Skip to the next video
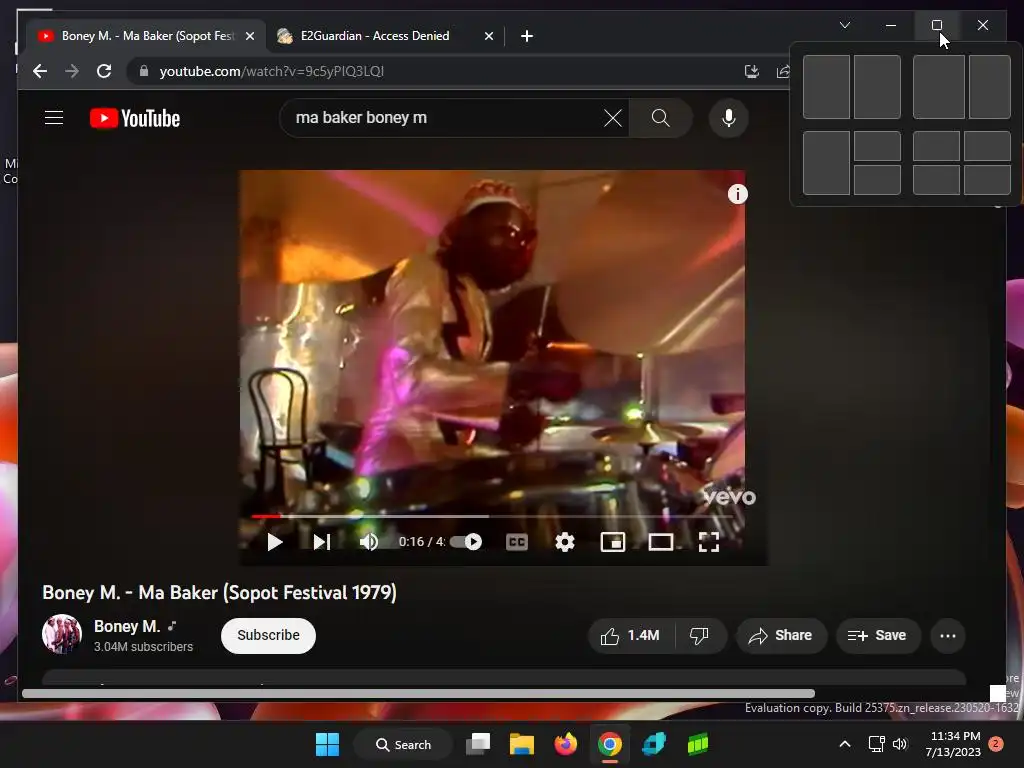The width and height of the screenshot is (1024, 768). 322,542
